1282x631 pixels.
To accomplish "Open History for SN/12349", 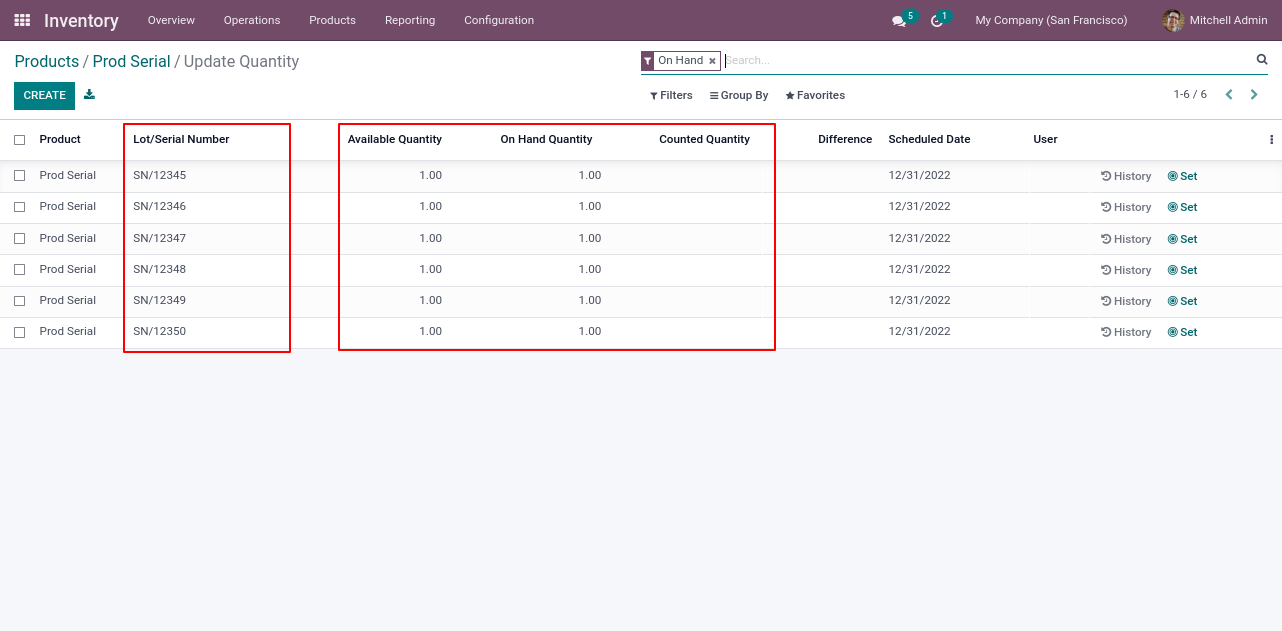I will [1126, 301].
